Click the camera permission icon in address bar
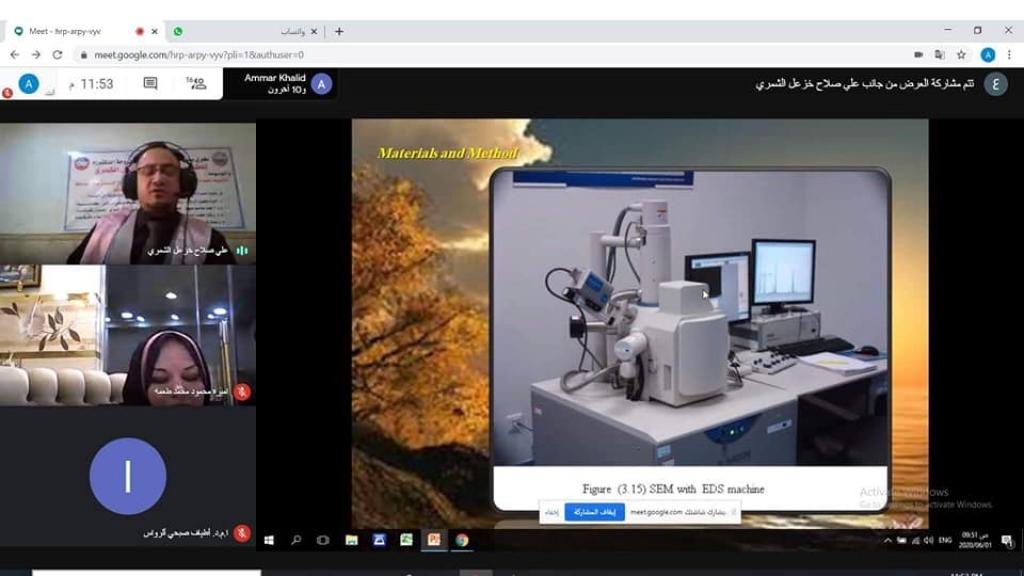 click(x=918, y=55)
